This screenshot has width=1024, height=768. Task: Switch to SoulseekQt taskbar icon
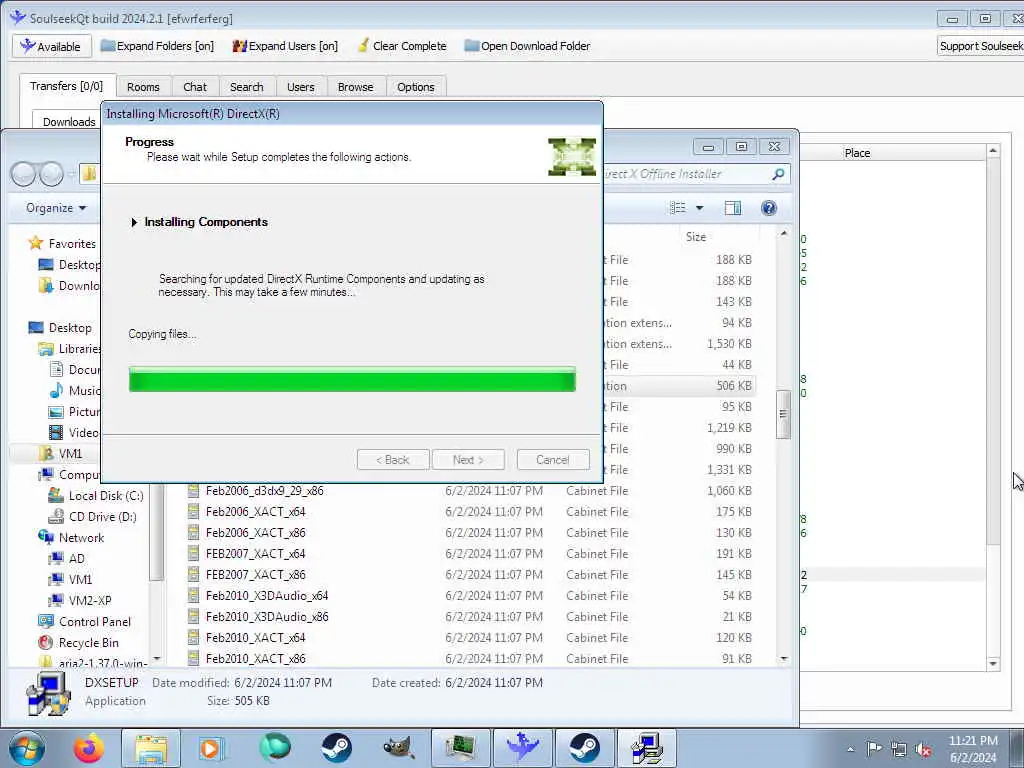[523, 748]
